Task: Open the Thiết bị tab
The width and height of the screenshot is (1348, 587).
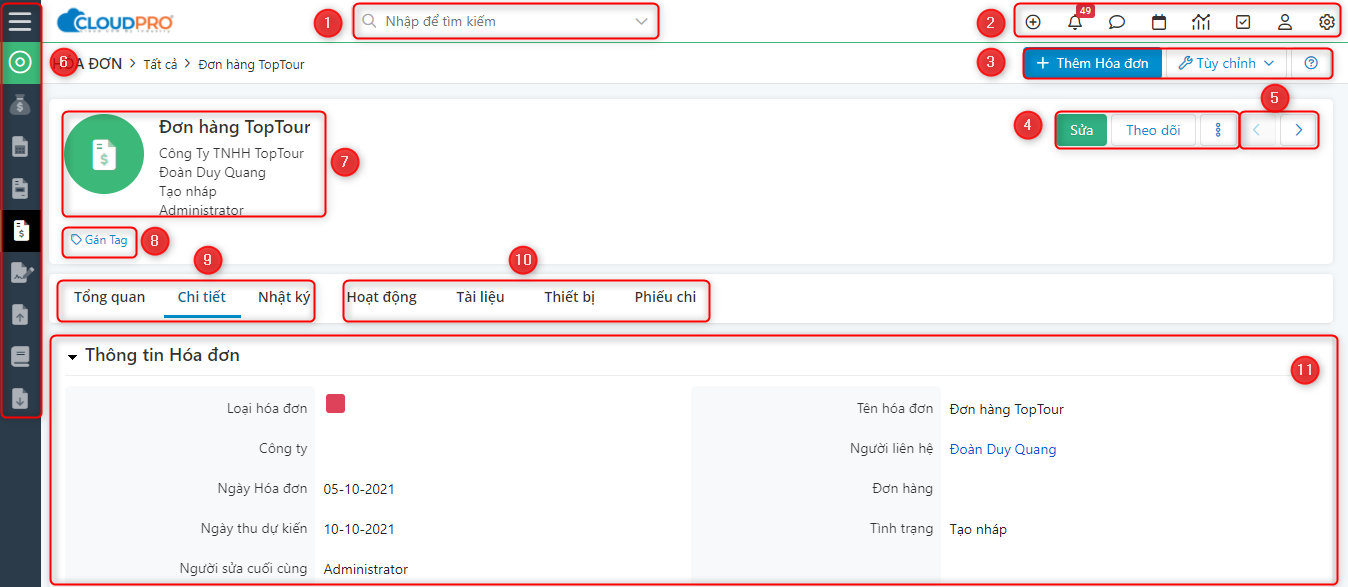Action: tap(569, 297)
